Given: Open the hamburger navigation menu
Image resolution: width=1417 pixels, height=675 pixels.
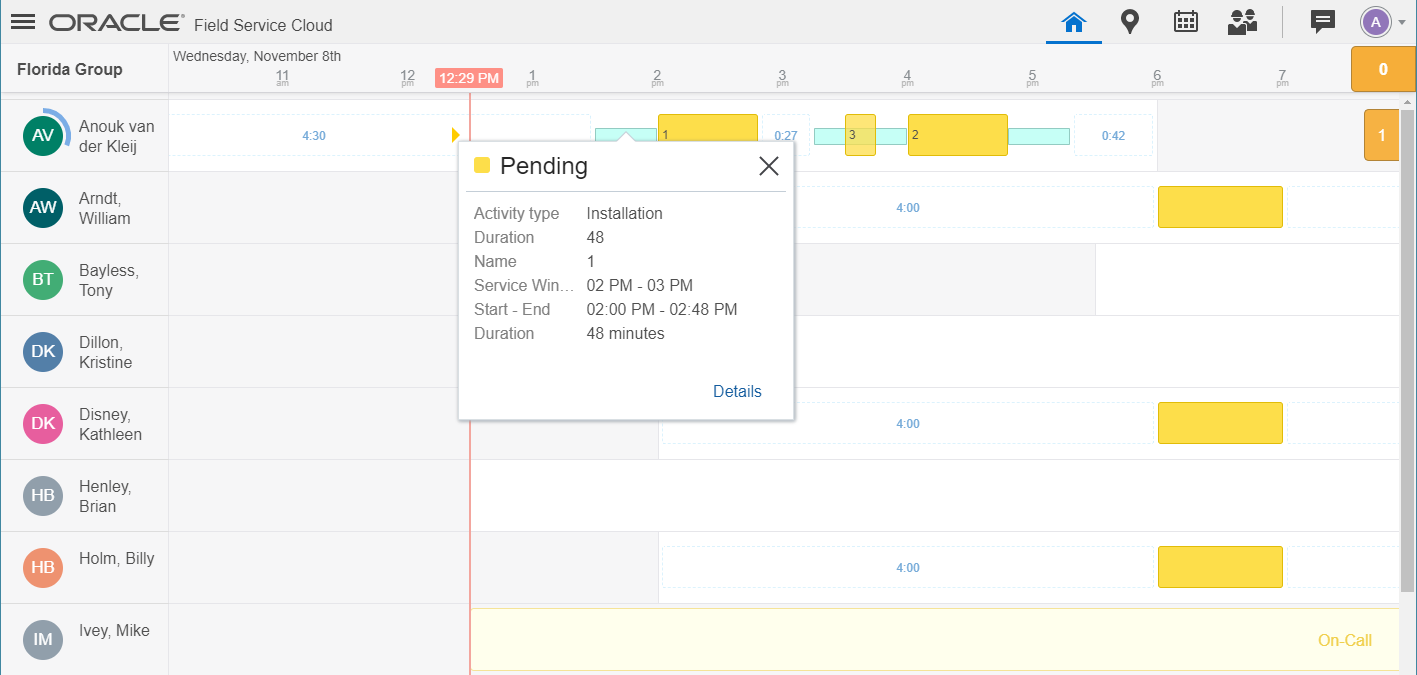Looking at the screenshot, I should point(23,22).
